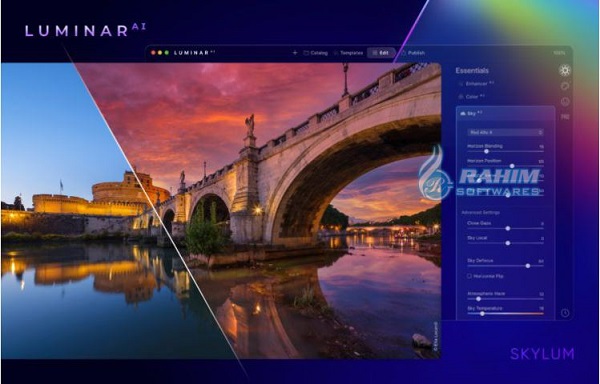Click the 100% zoom level indicator

pos(559,53)
